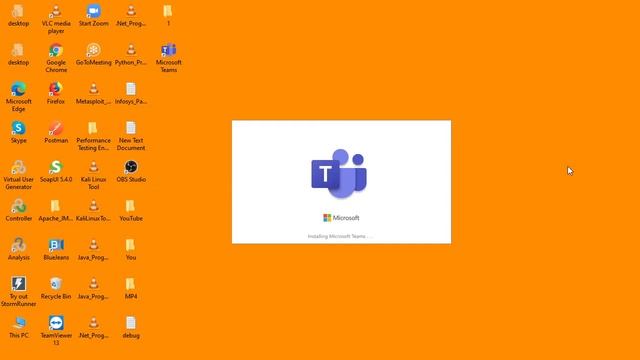The width and height of the screenshot is (640, 360).
Task: Select the folder named 1
Action: (x=168, y=16)
